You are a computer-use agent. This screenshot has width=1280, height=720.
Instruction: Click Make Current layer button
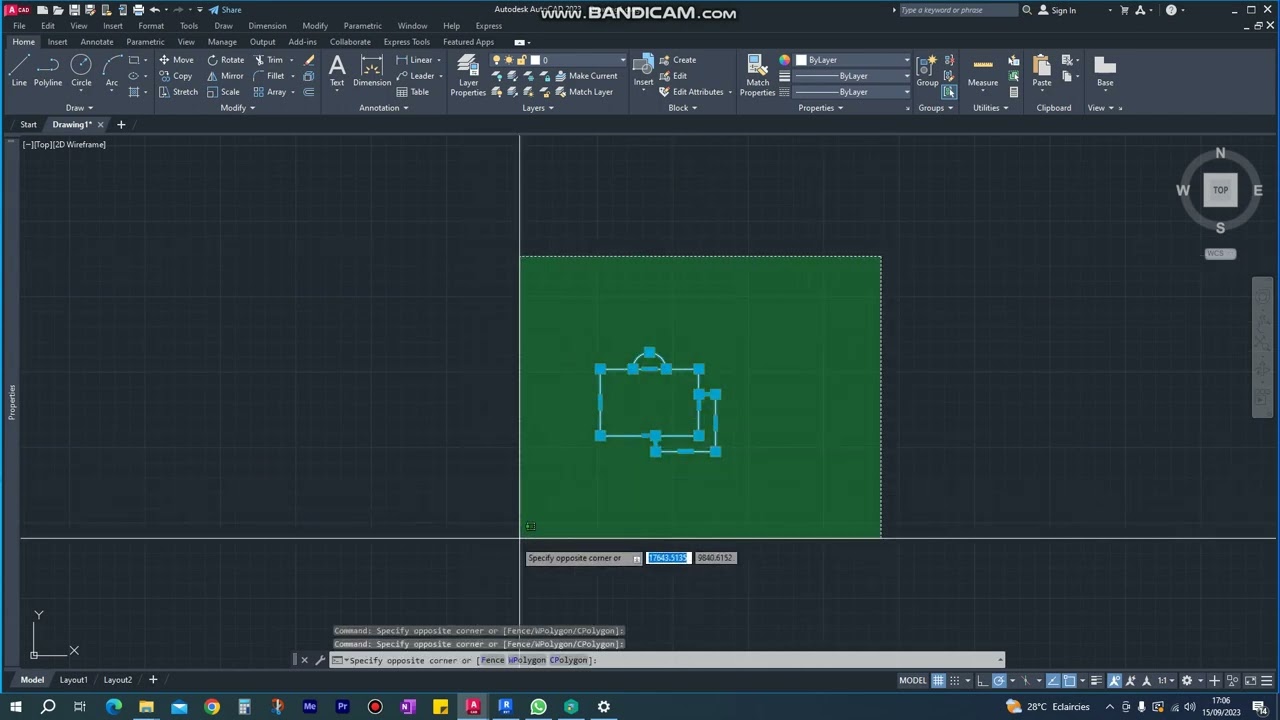click(586, 76)
